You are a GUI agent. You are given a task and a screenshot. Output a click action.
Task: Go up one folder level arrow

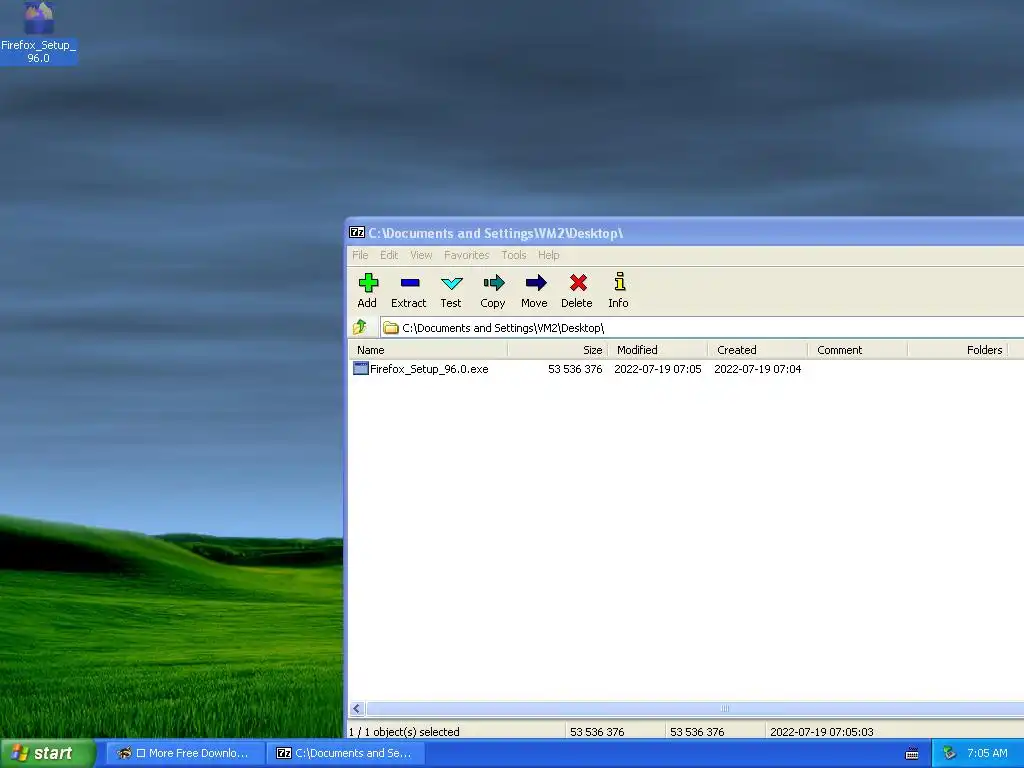[x=360, y=327]
